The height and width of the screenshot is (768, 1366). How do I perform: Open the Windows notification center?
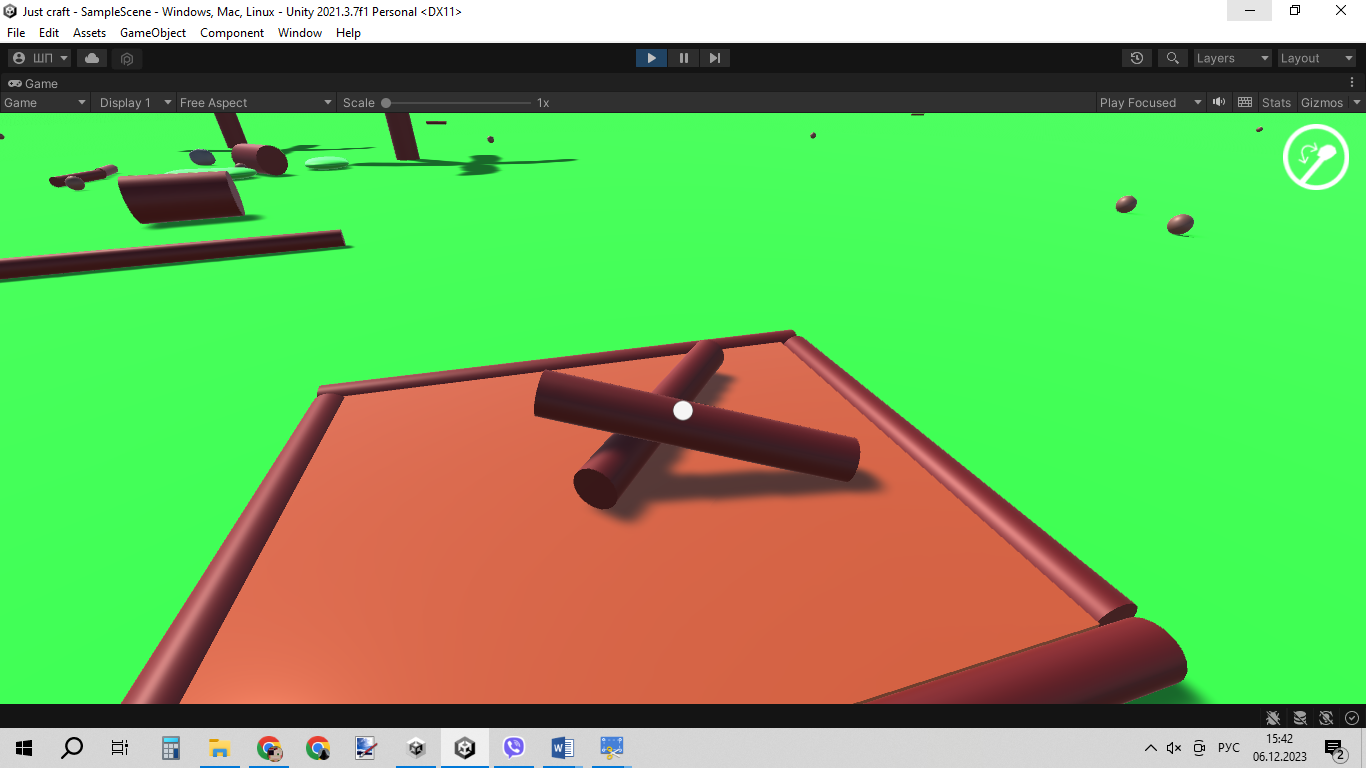coord(1334,748)
